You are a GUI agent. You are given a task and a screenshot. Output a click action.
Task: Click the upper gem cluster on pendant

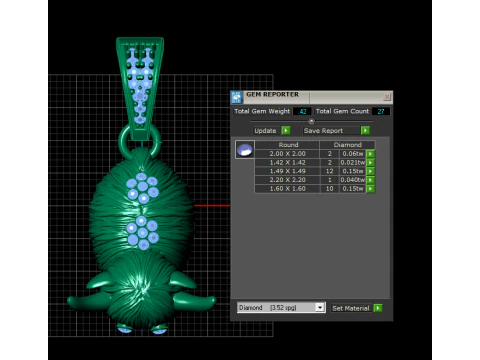pyautogui.click(x=142, y=188)
